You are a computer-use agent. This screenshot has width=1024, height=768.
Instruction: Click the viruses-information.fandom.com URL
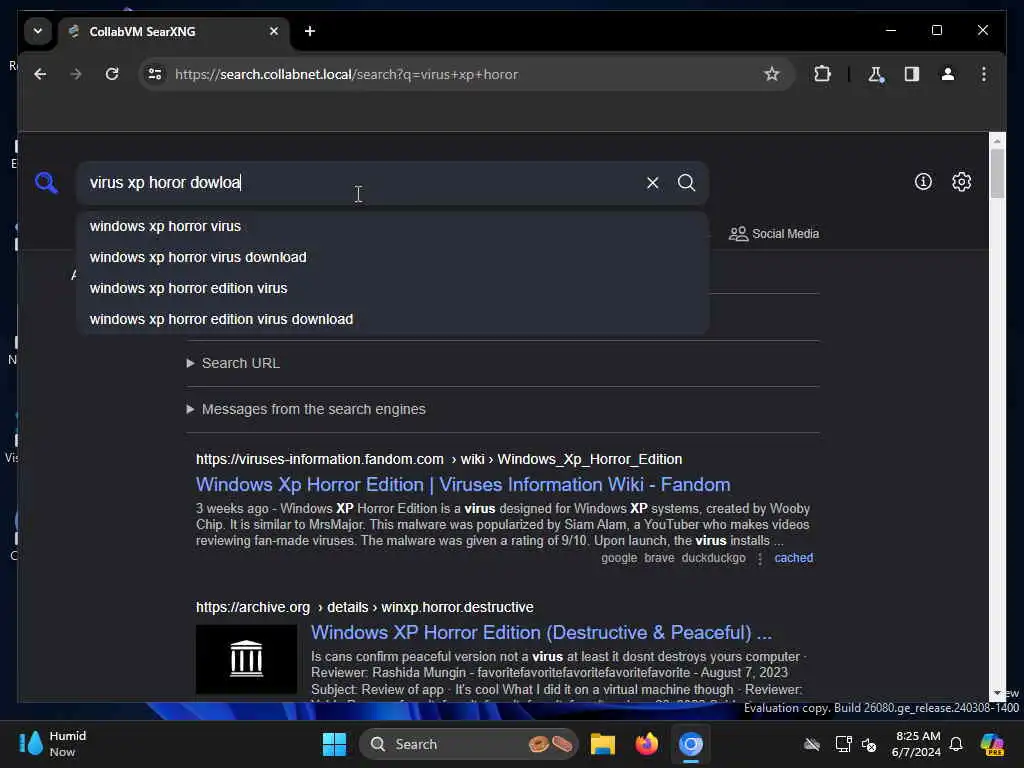coord(439,459)
